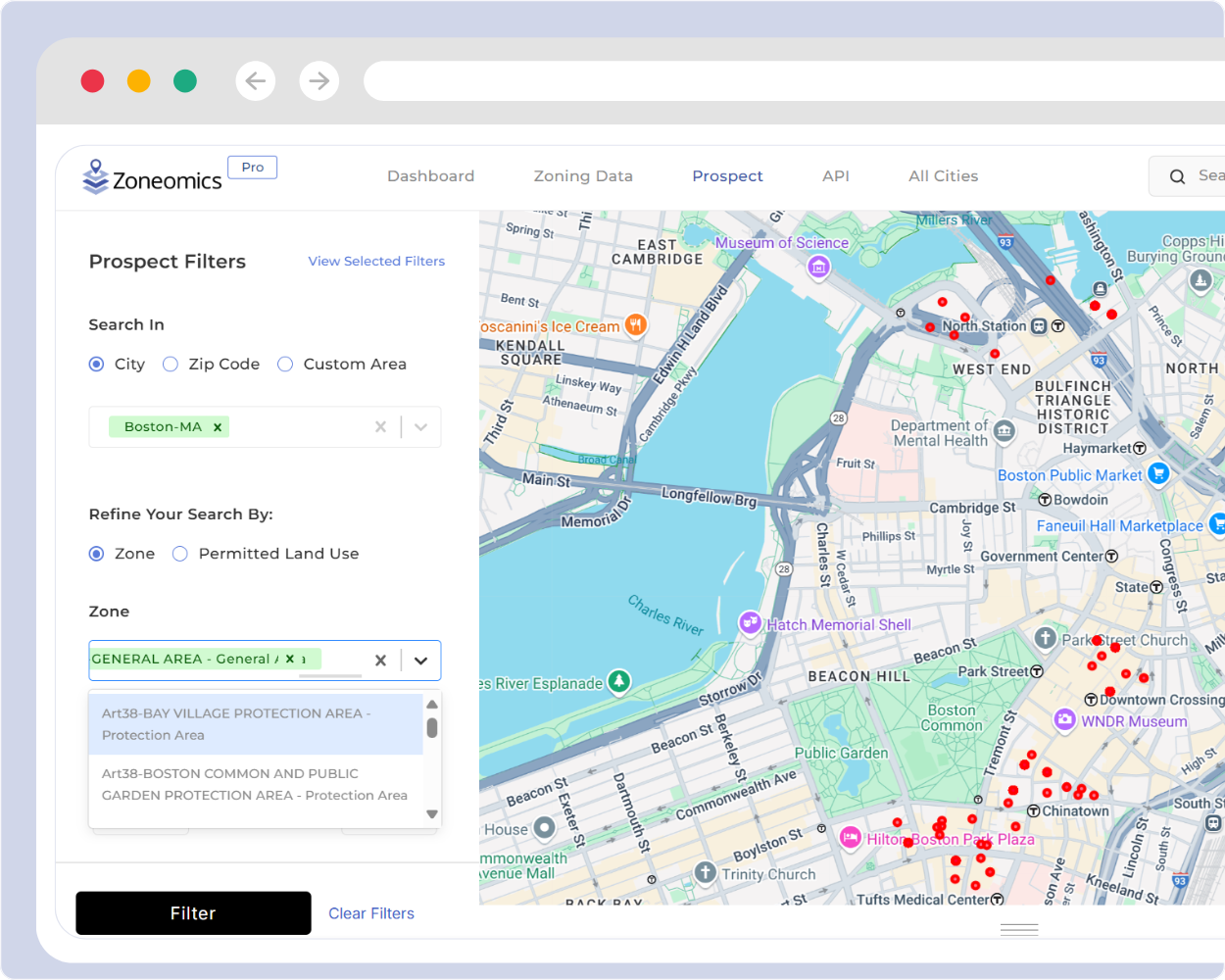The height and width of the screenshot is (980, 1225).
Task: Open the city selector dropdown arrow
Action: coord(421,426)
